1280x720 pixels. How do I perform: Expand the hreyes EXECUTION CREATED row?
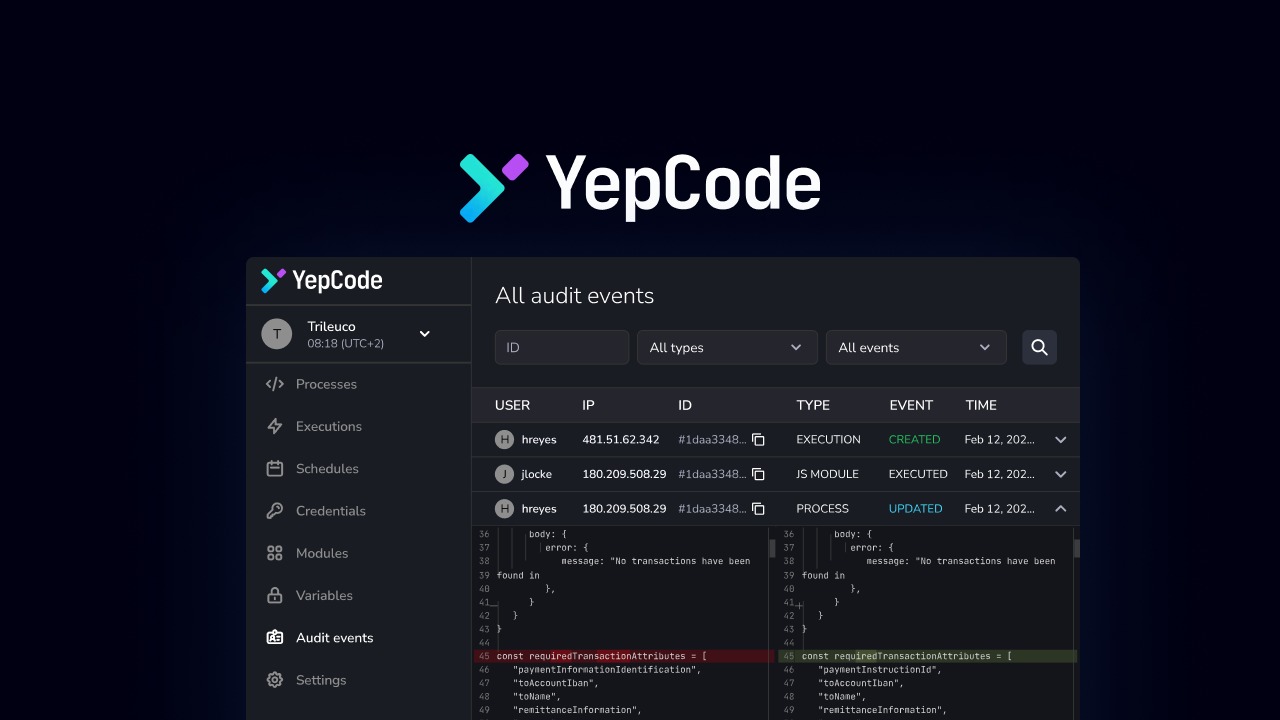(x=1061, y=440)
